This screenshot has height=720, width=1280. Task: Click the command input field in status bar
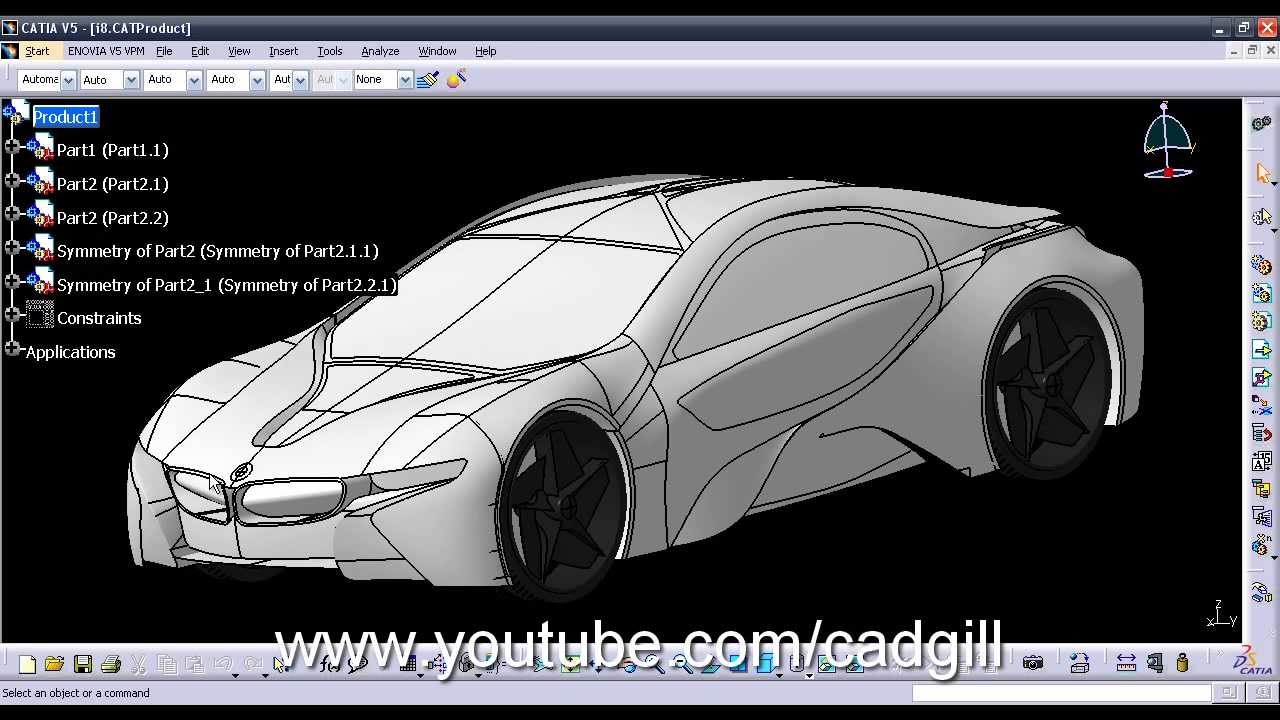click(x=1061, y=693)
